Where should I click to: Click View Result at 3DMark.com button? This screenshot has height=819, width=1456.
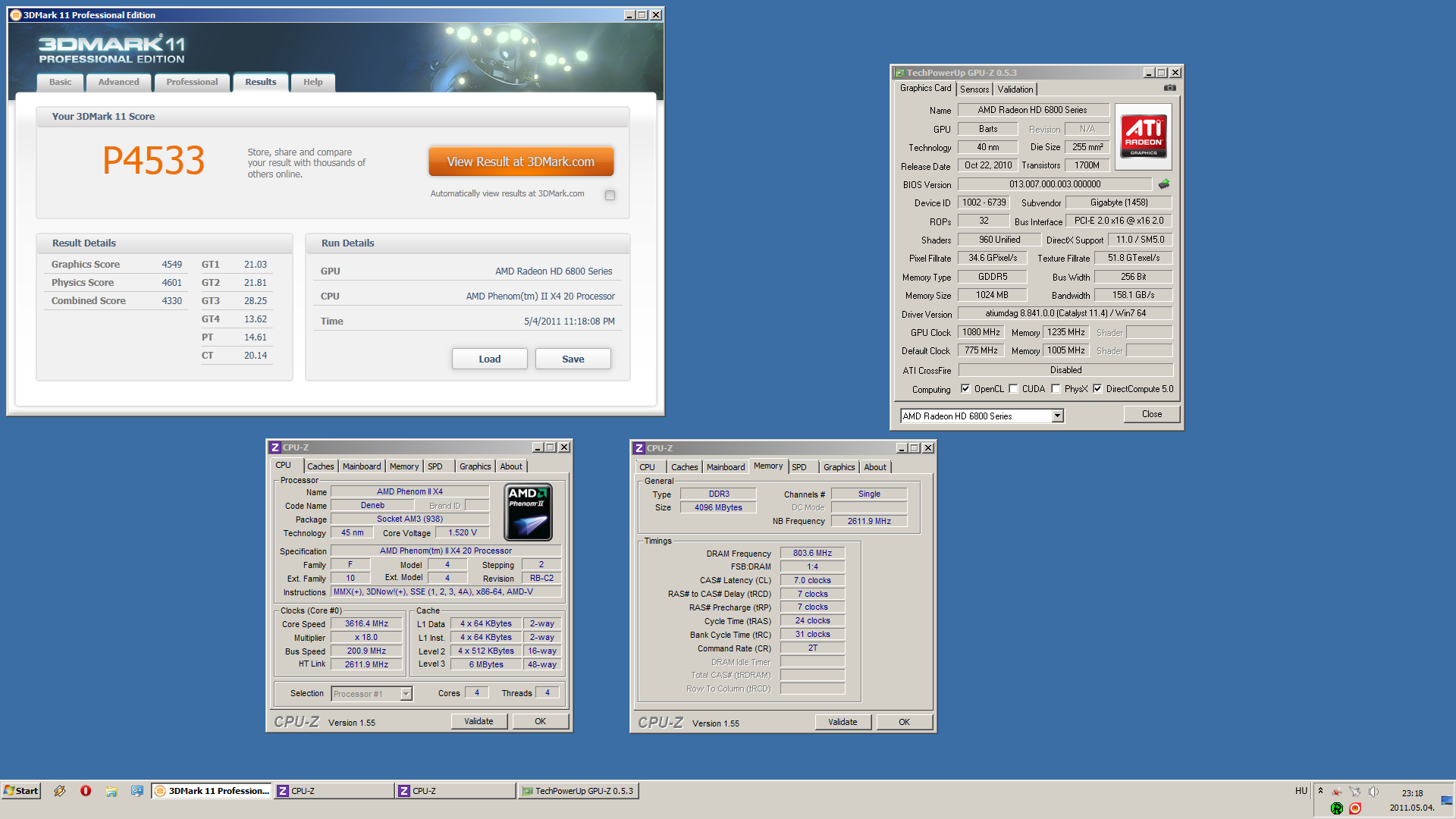point(521,162)
